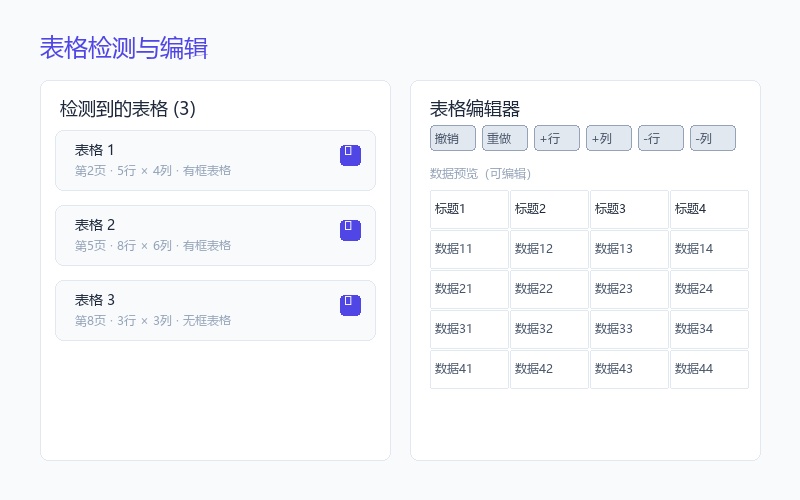Add a row with +行 button
Image resolution: width=800 pixels, height=500 pixels.
pos(557,138)
